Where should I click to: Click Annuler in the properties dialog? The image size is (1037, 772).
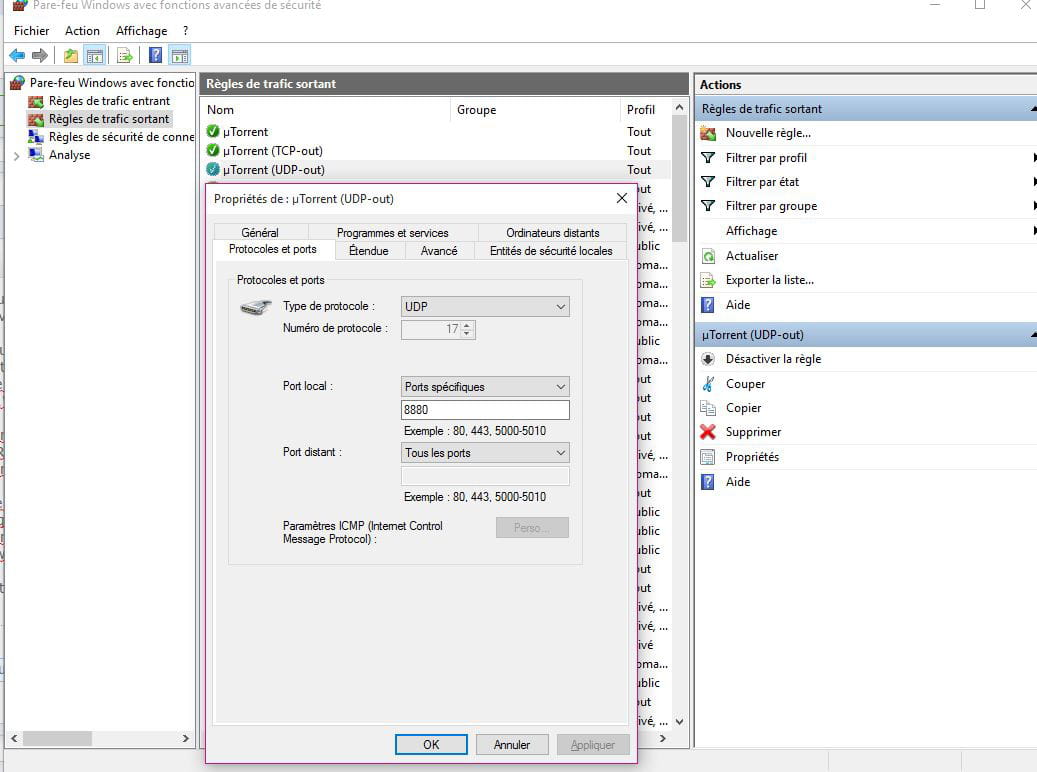click(512, 744)
